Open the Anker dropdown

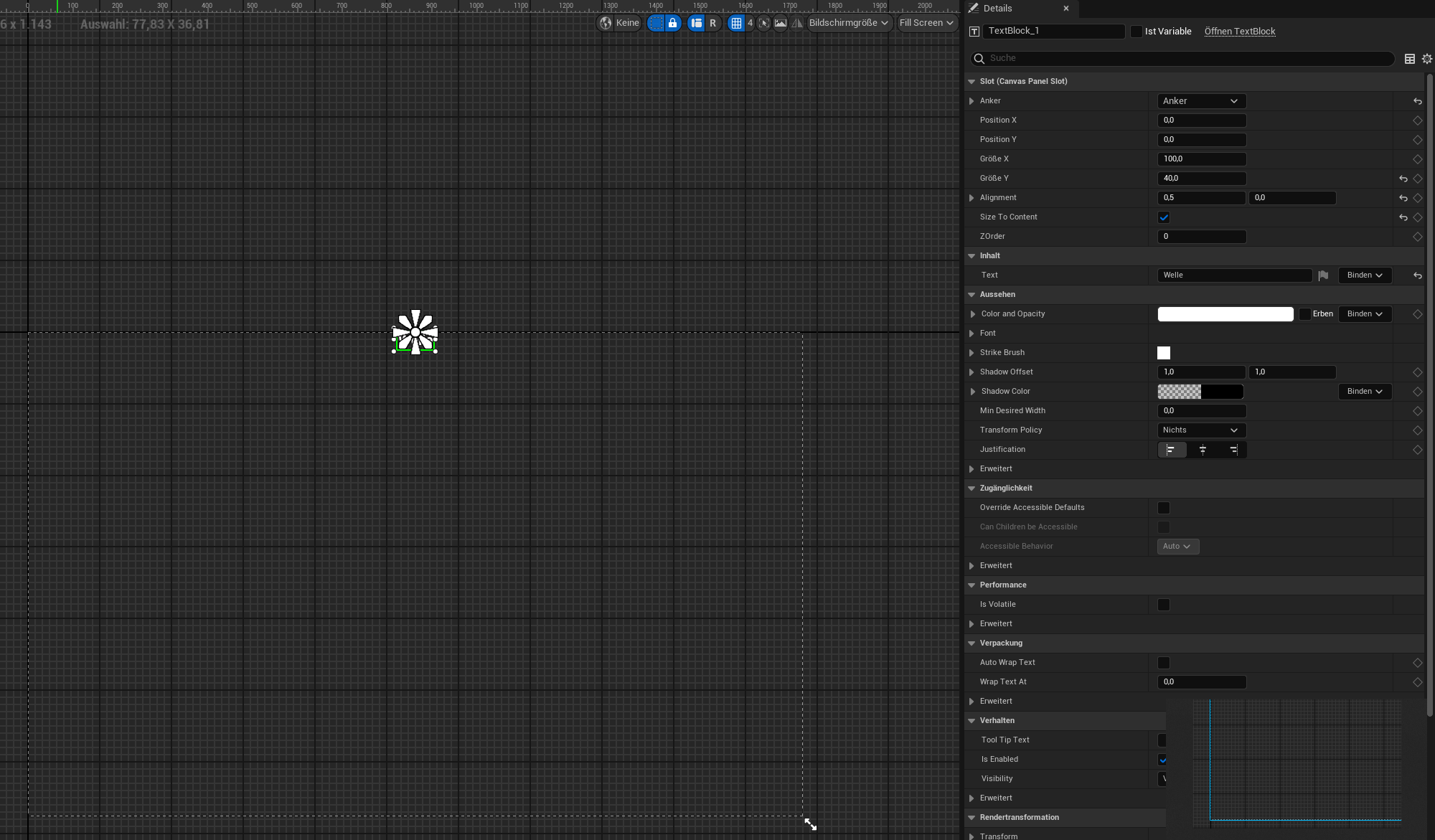point(1200,101)
